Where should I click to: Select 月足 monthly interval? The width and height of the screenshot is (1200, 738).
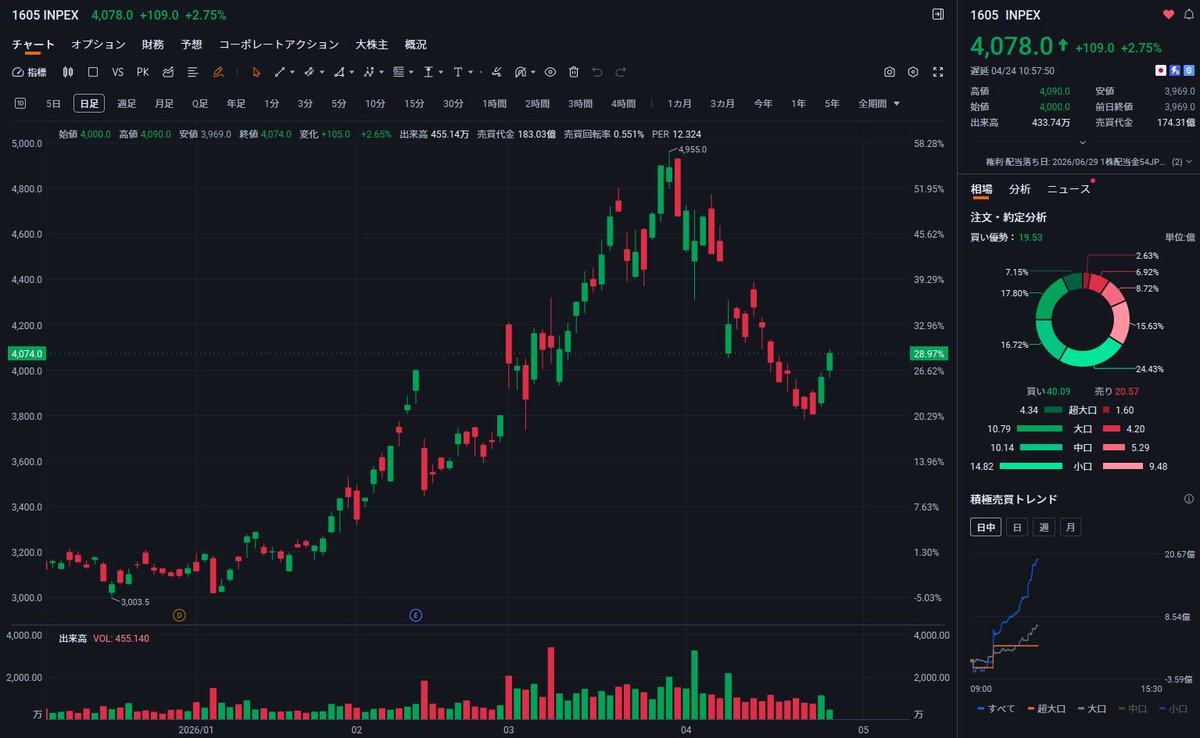click(163, 103)
